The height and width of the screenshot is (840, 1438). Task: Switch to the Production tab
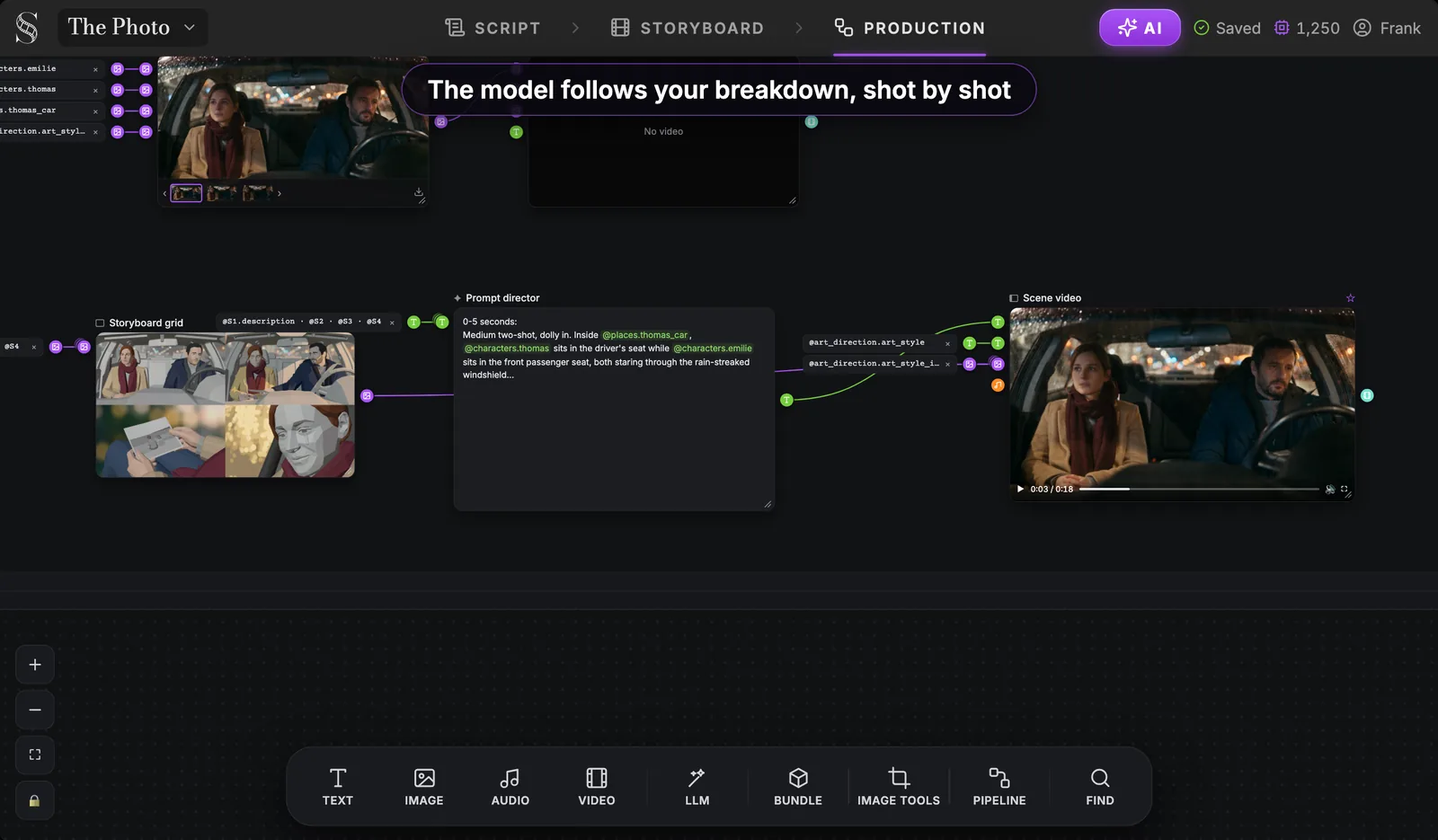(910, 28)
